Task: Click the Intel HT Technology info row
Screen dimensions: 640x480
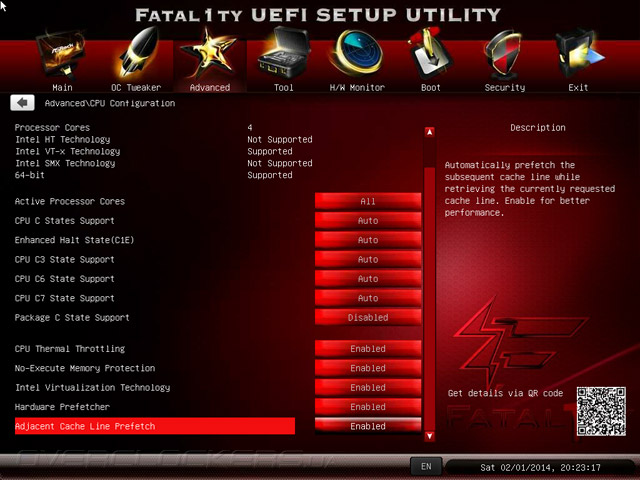Action: [x=164, y=140]
